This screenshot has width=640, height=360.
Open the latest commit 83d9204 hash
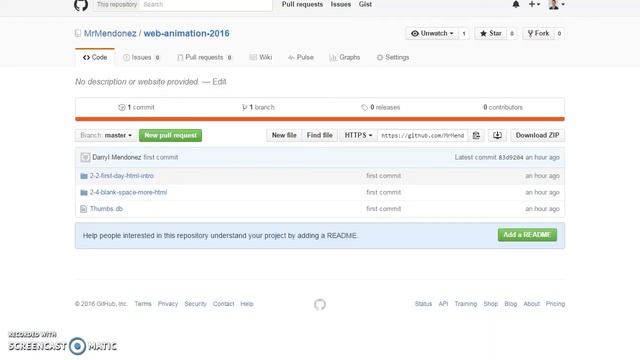[x=511, y=158]
